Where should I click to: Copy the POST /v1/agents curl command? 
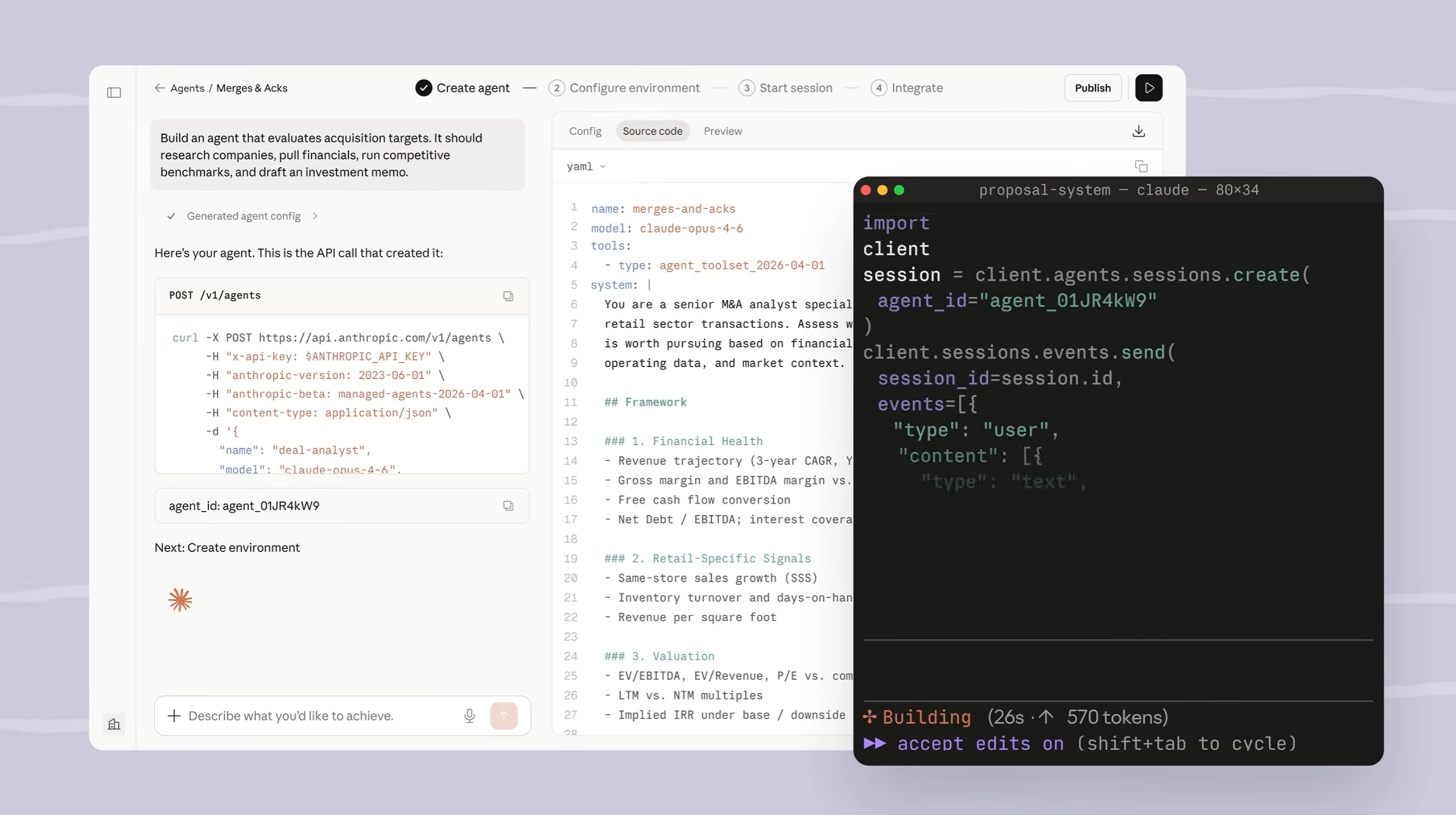coord(508,296)
